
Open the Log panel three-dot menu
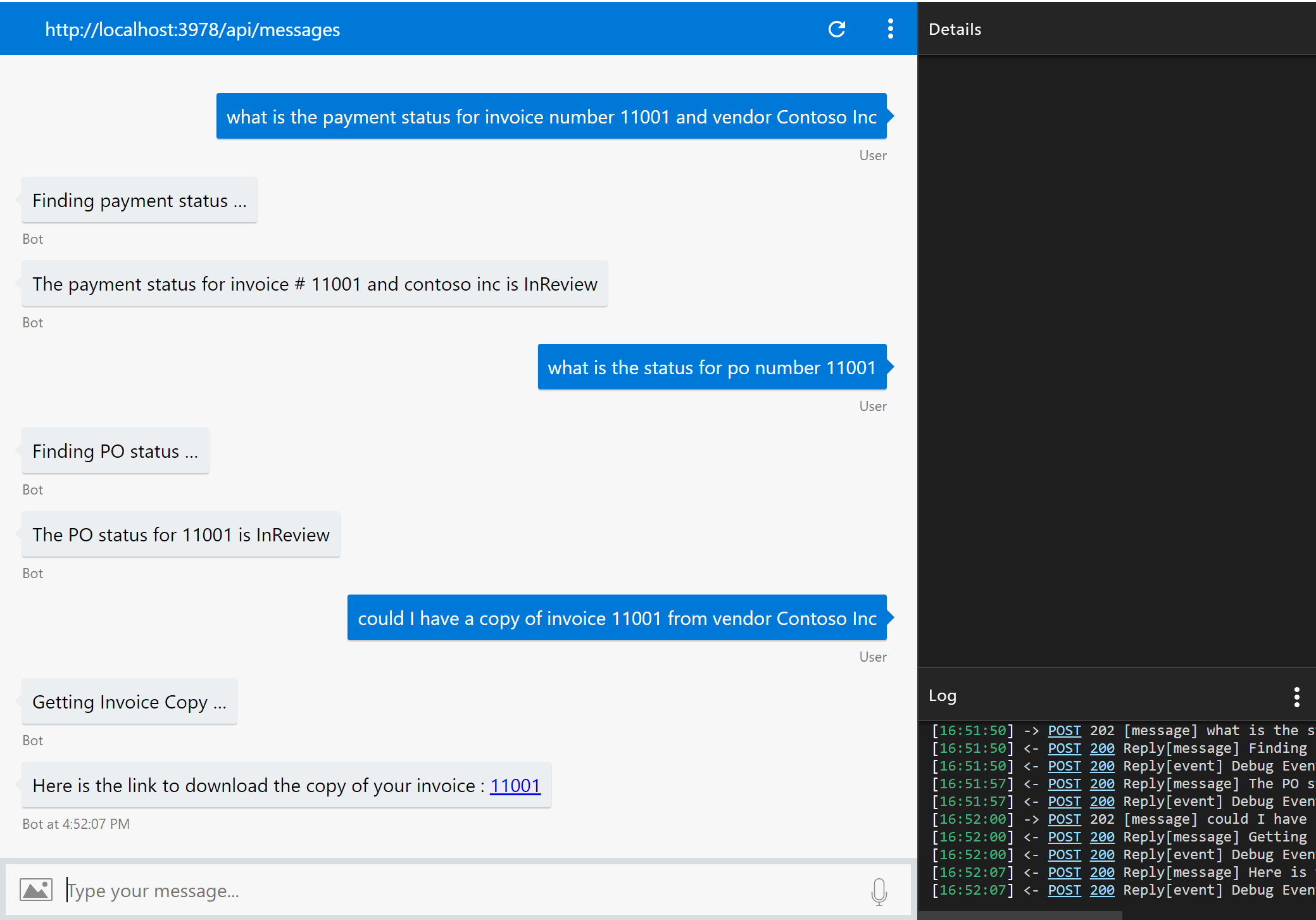tap(1296, 696)
